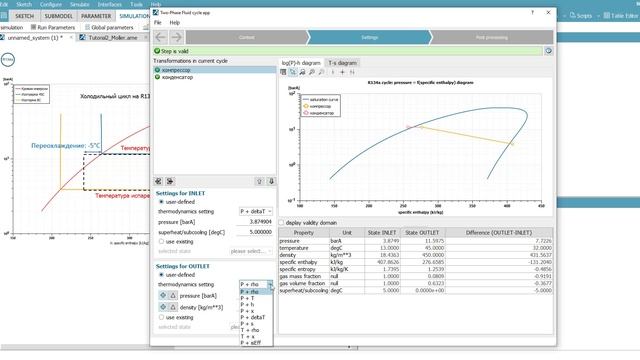Click density row in properties table
640x360 pixels.
416,255
